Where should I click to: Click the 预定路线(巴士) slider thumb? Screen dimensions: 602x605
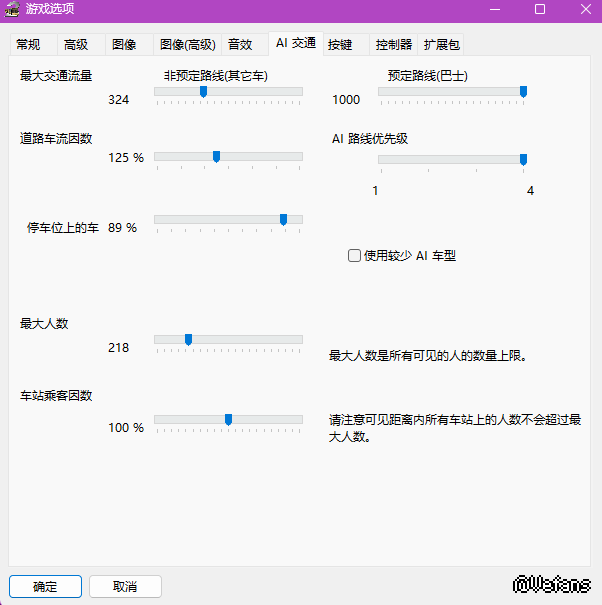(523, 92)
